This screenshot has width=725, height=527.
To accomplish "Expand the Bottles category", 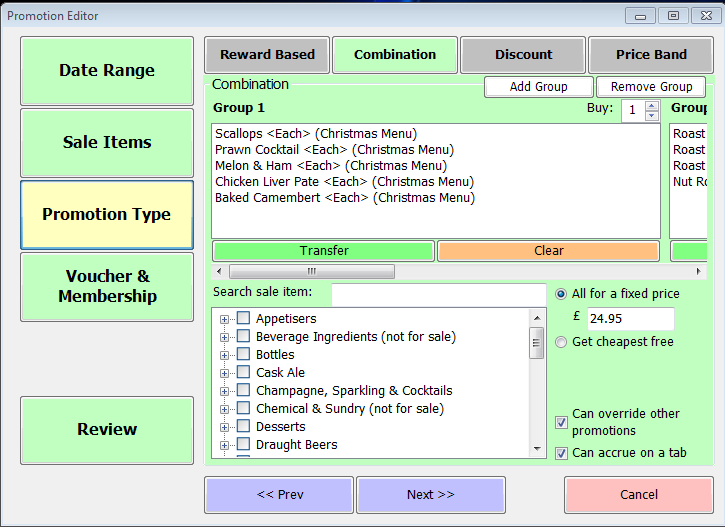I will [224, 355].
